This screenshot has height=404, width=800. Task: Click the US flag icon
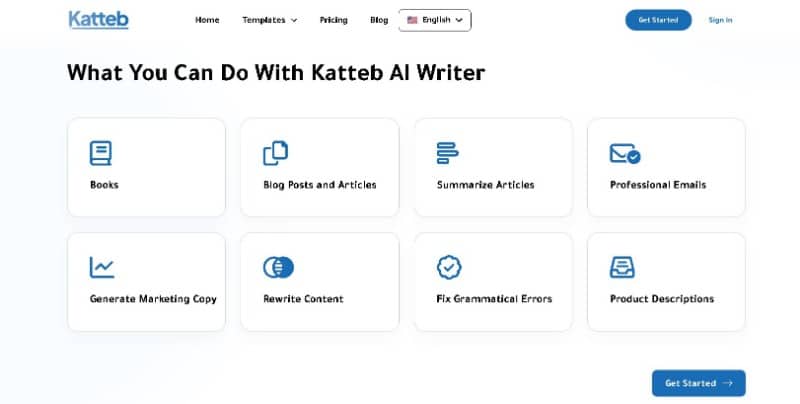412,20
